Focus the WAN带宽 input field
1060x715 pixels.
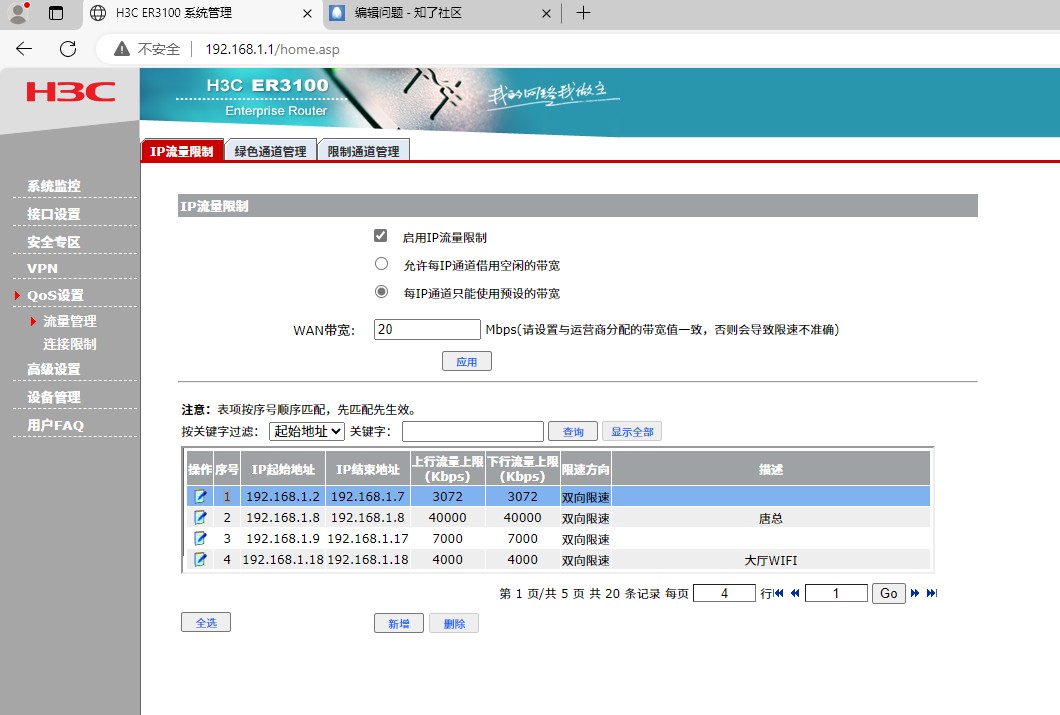[427, 329]
